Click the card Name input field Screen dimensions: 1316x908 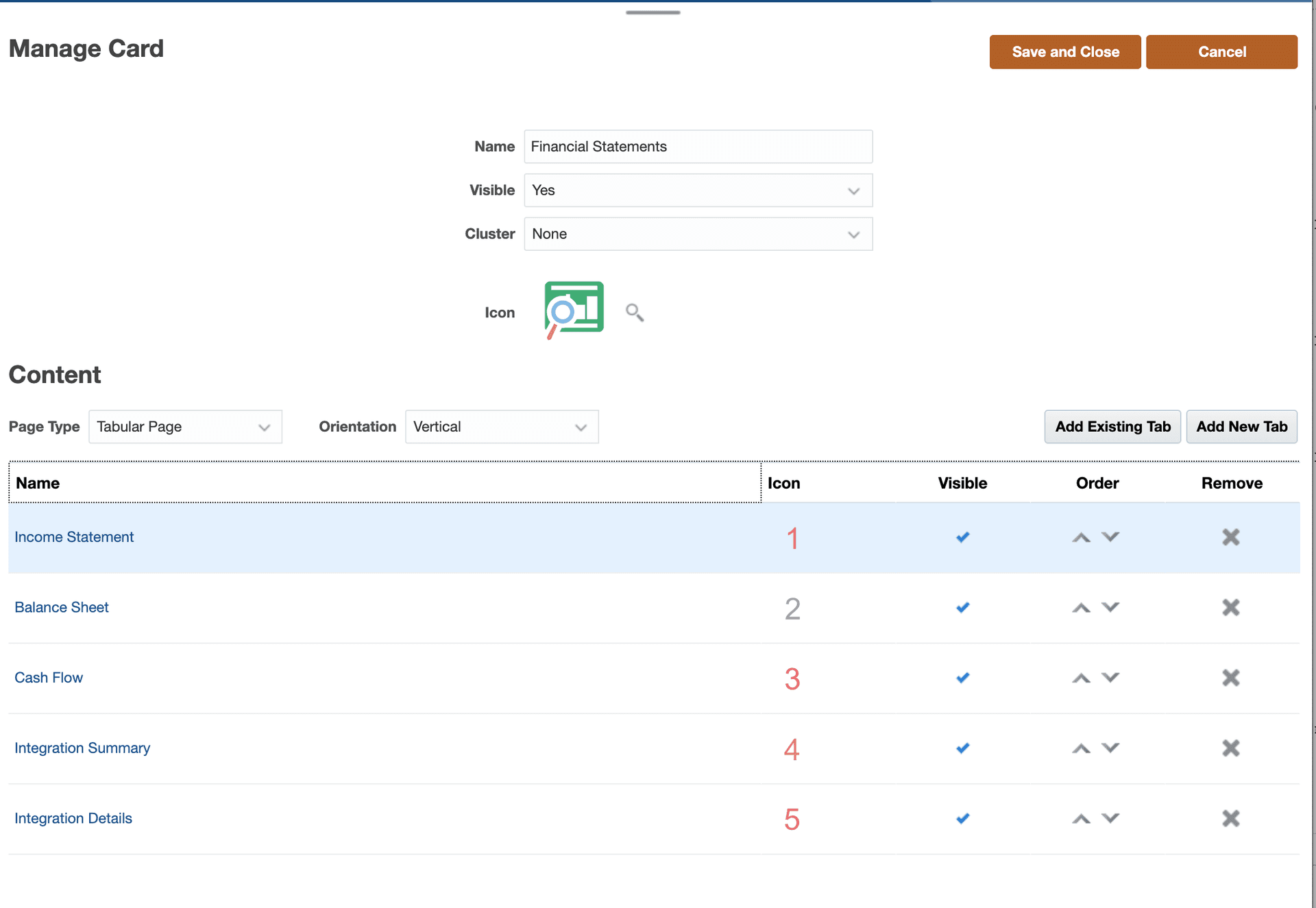tap(698, 147)
